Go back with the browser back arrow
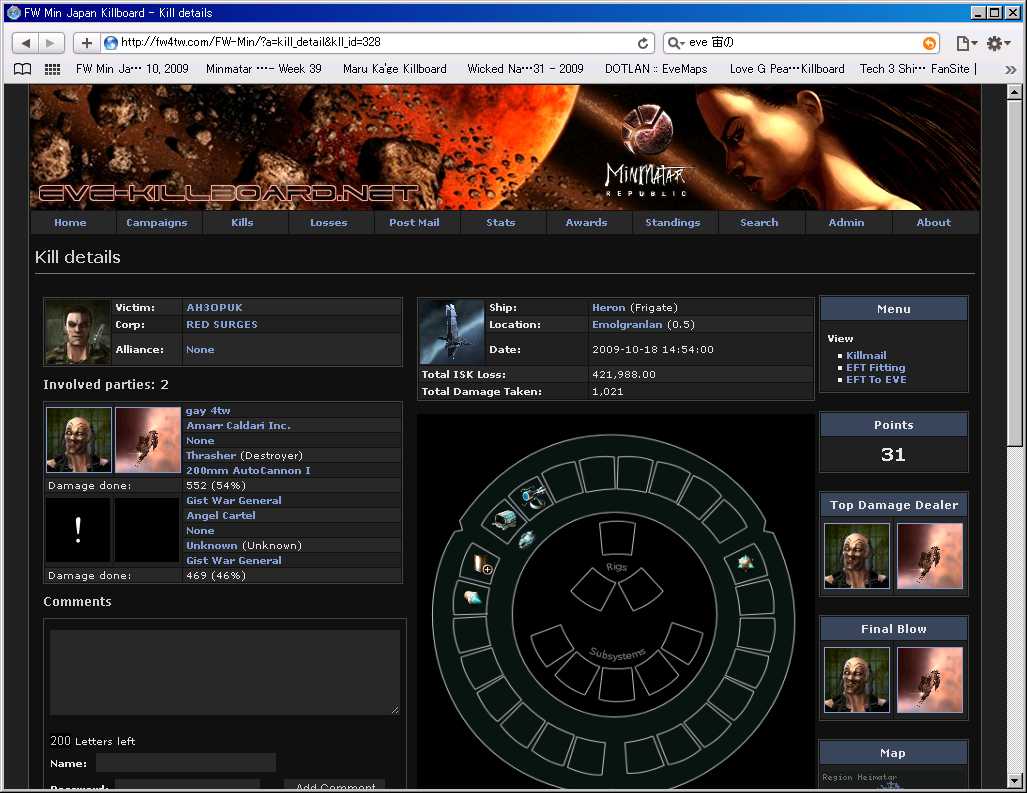Image resolution: width=1027 pixels, height=793 pixels. click(25, 43)
